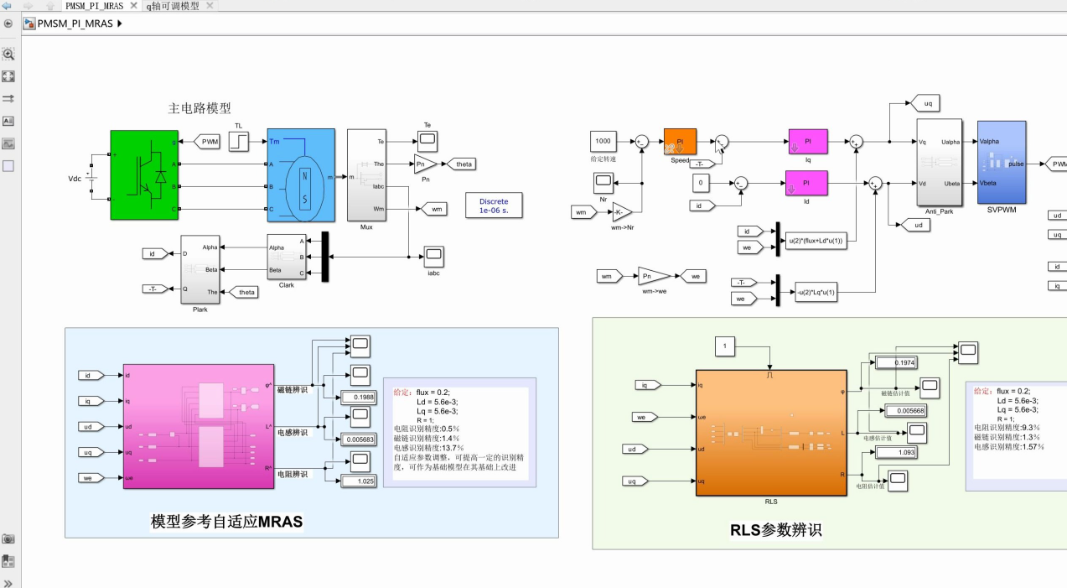The width and height of the screenshot is (1067, 588).
Task: Click the screenshot camera icon
Action: pos(8,538)
